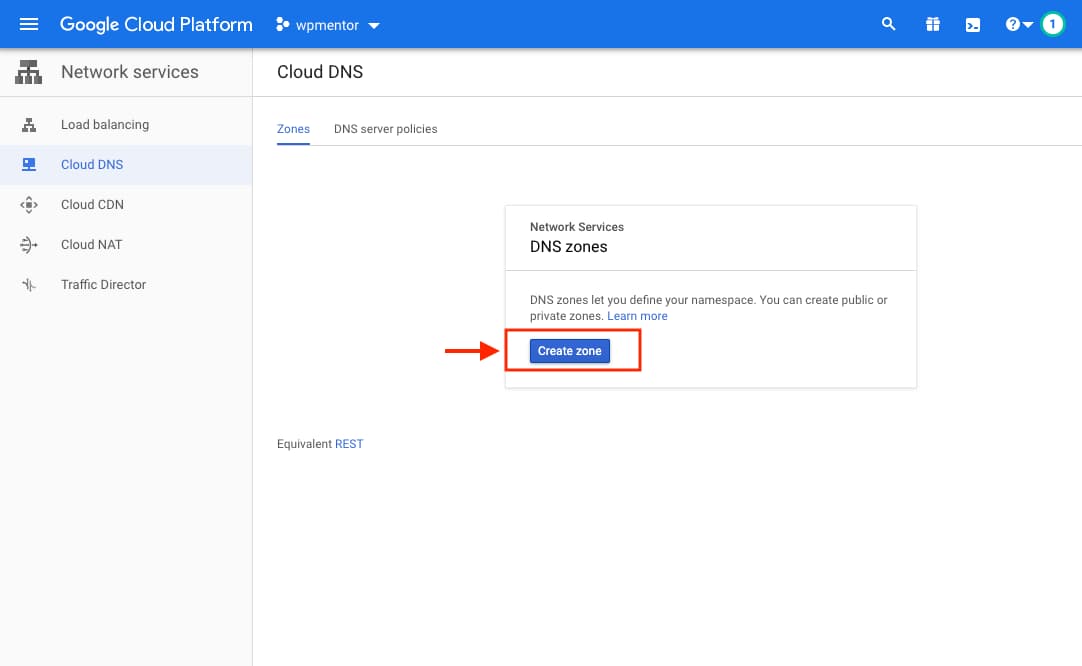
Task: Click the Network Services card label
Action: coord(577,227)
